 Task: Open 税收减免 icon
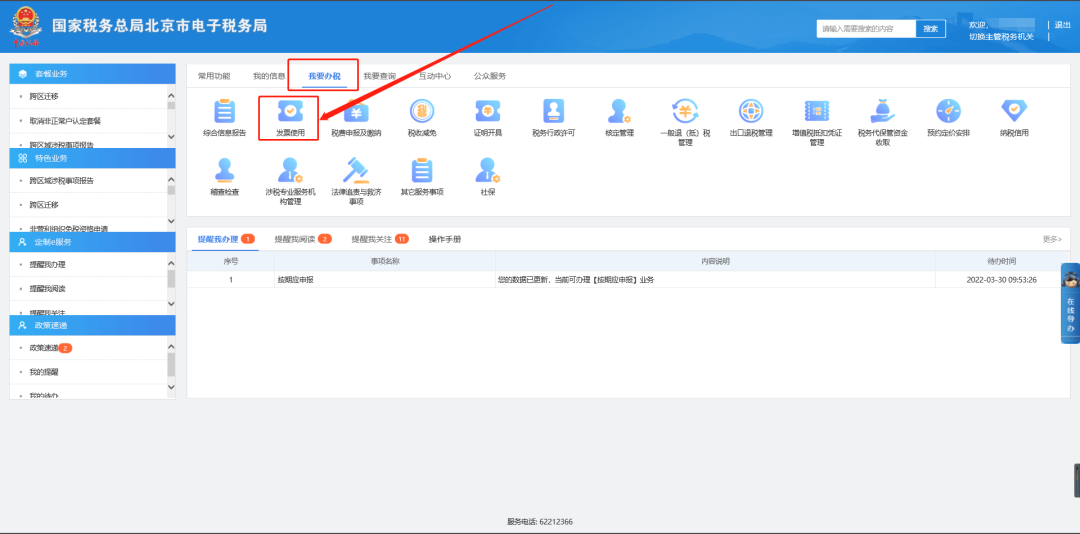click(422, 111)
